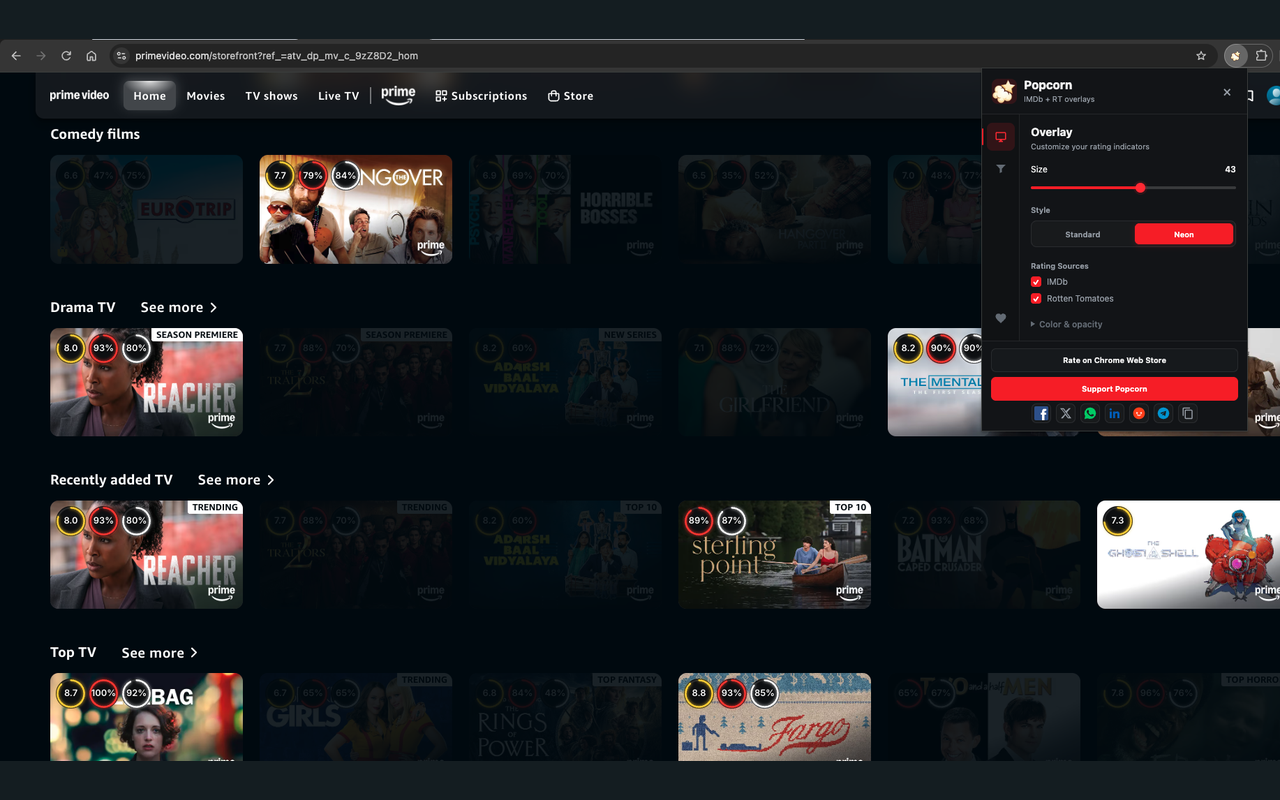Image resolution: width=1280 pixels, height=800 pixels.
Task: Adjust the overlay Size slider
Action: pos(1140,188)
